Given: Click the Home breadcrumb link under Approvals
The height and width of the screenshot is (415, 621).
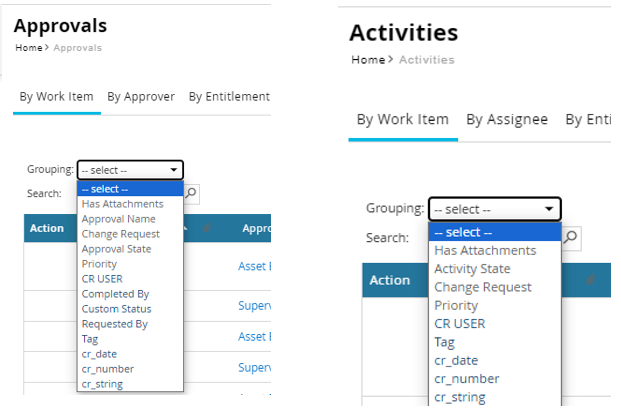Looking at the screenshot, I should click(28, 48).
